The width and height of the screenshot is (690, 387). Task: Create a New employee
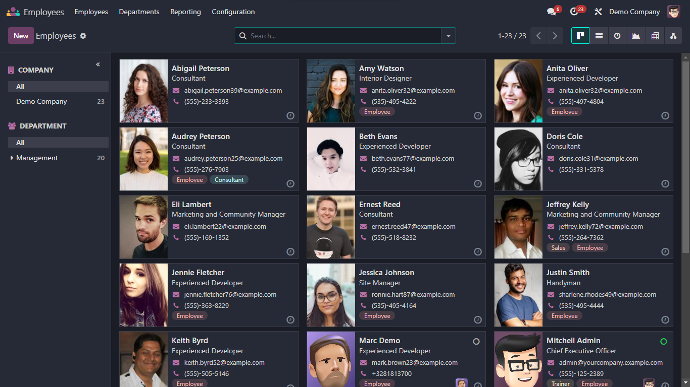pos(21,36)
